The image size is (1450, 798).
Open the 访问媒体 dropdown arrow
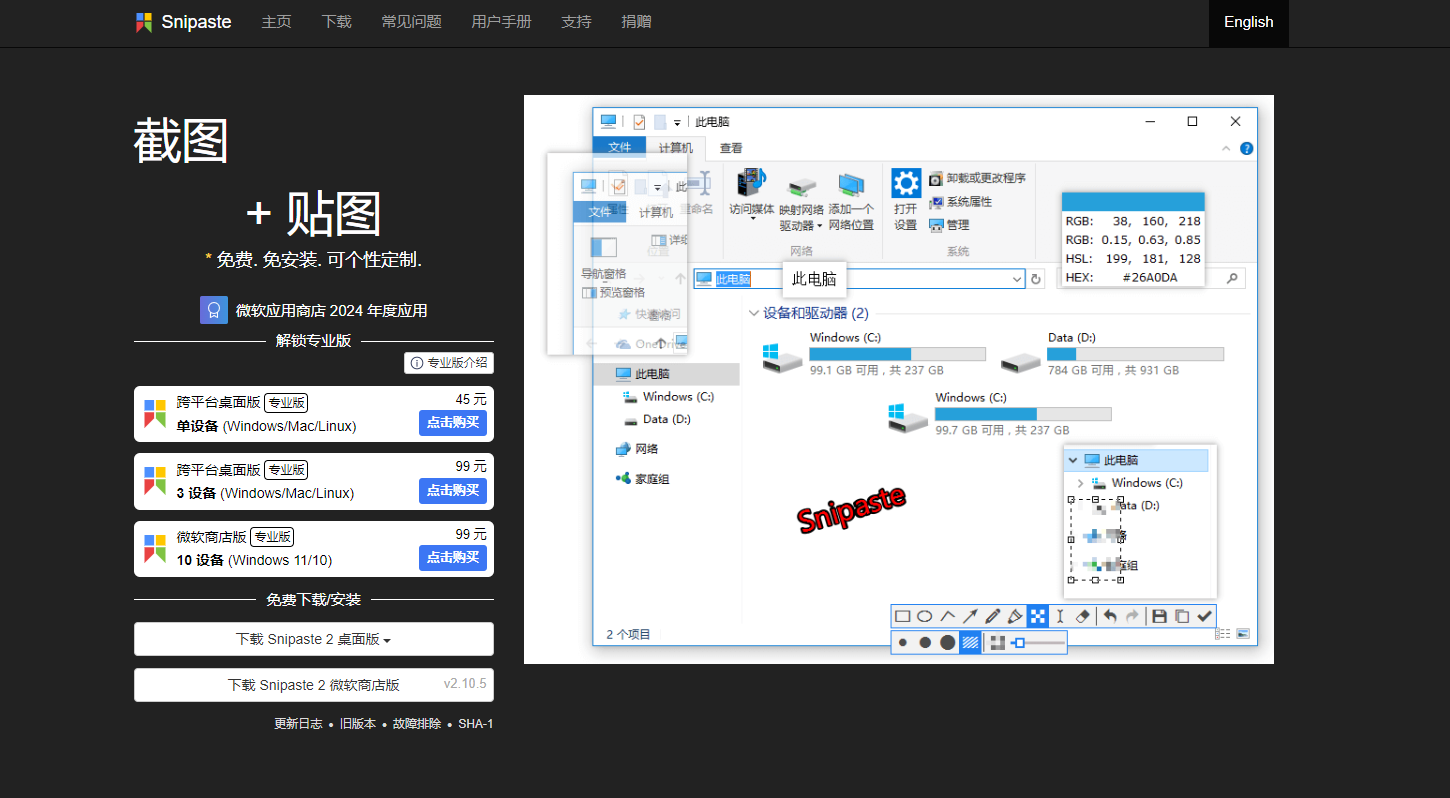click(752, 219)
